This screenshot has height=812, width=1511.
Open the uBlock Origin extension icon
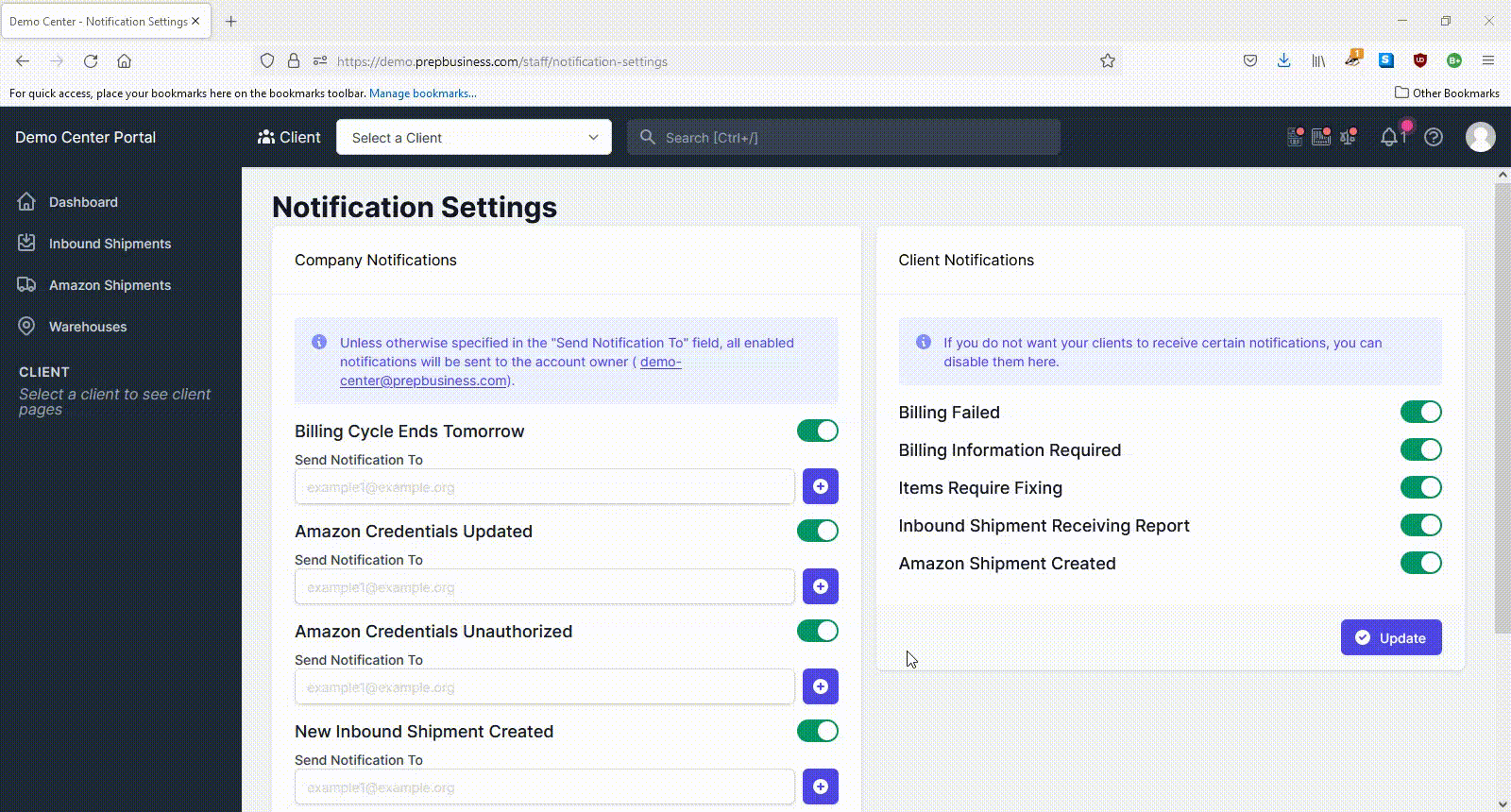(1420, 60)
